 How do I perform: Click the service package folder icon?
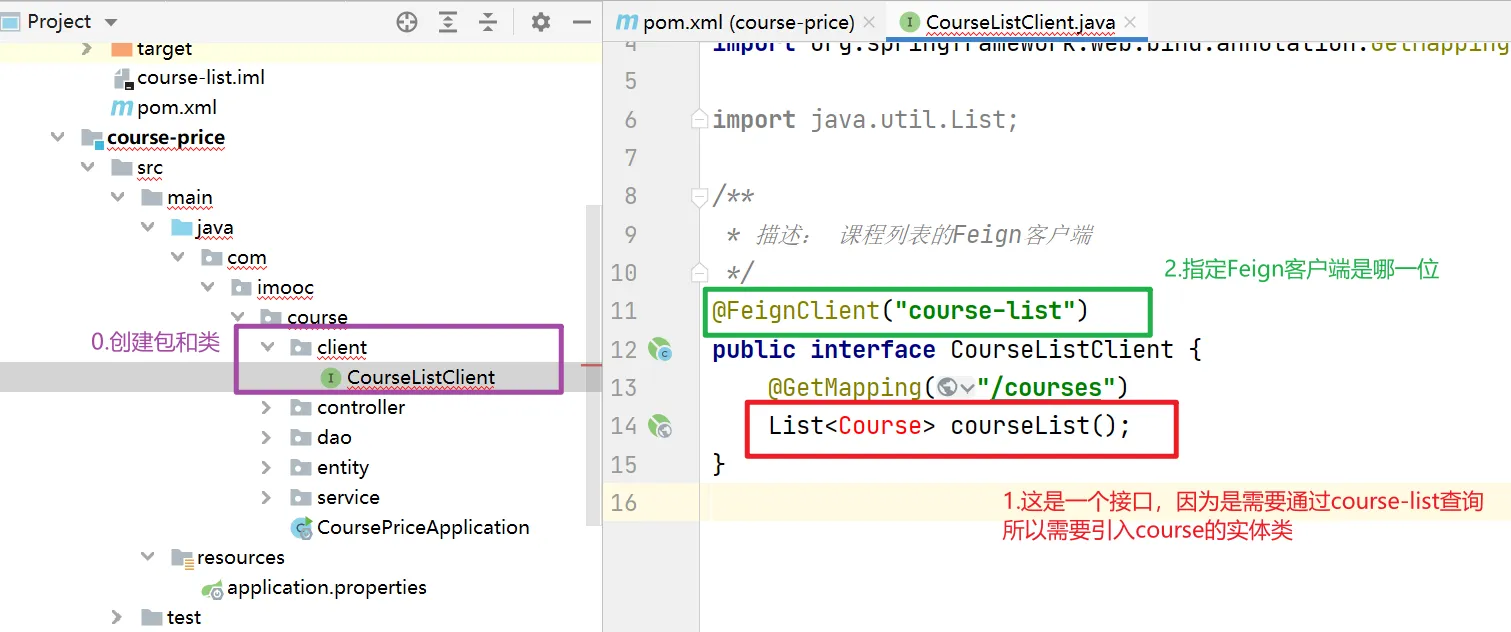300,497
